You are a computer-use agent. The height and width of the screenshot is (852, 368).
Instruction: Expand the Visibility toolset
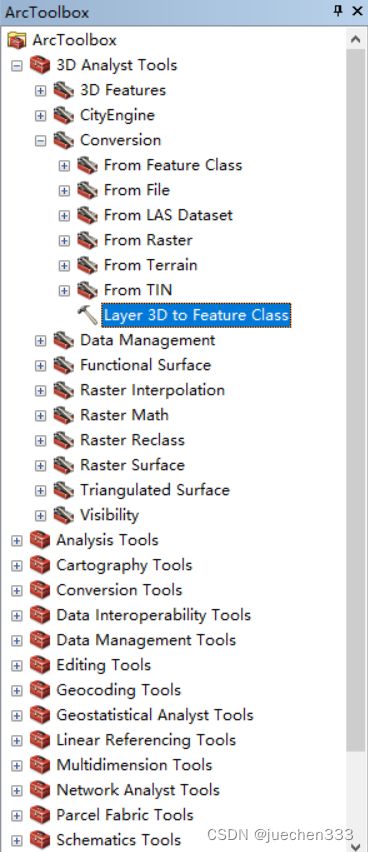[x=40, y=516]
